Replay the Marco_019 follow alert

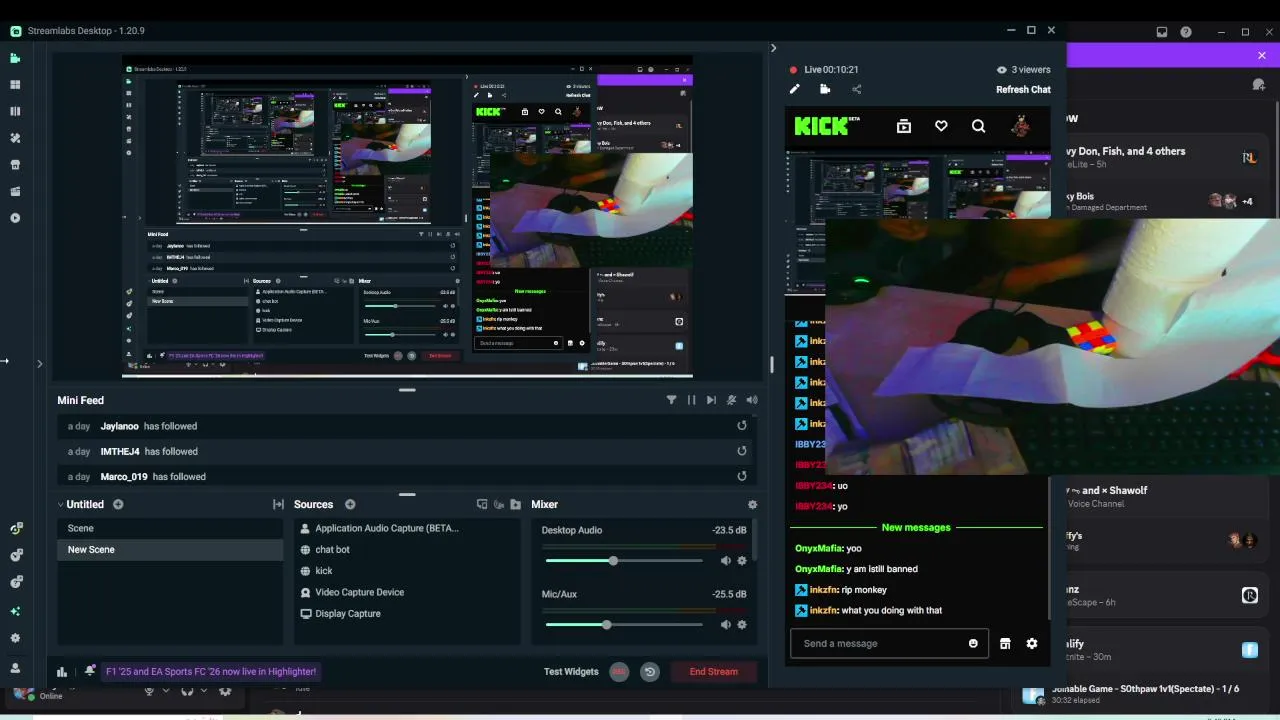click(742, 477)
